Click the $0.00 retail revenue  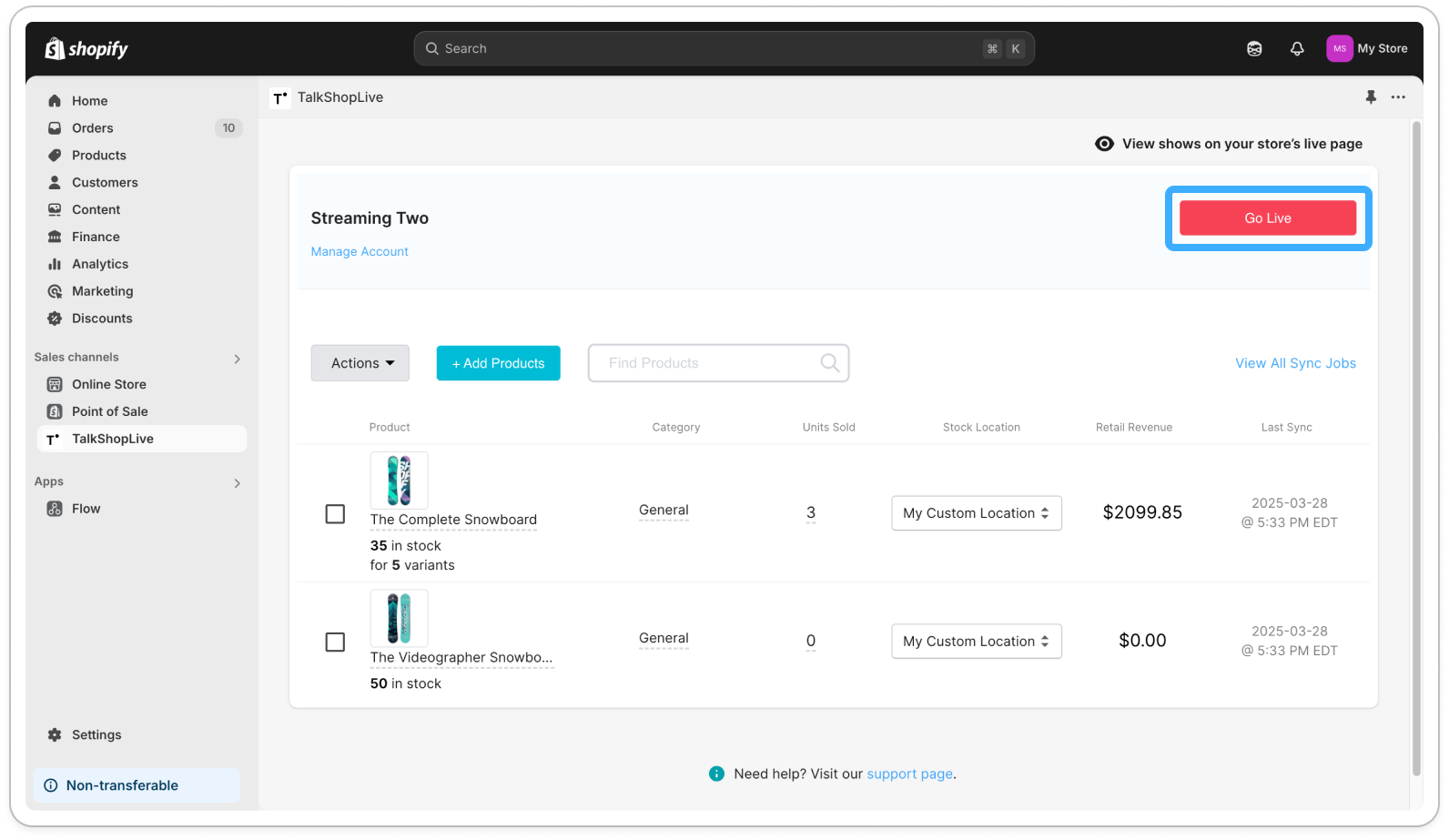pos(1142,642)
